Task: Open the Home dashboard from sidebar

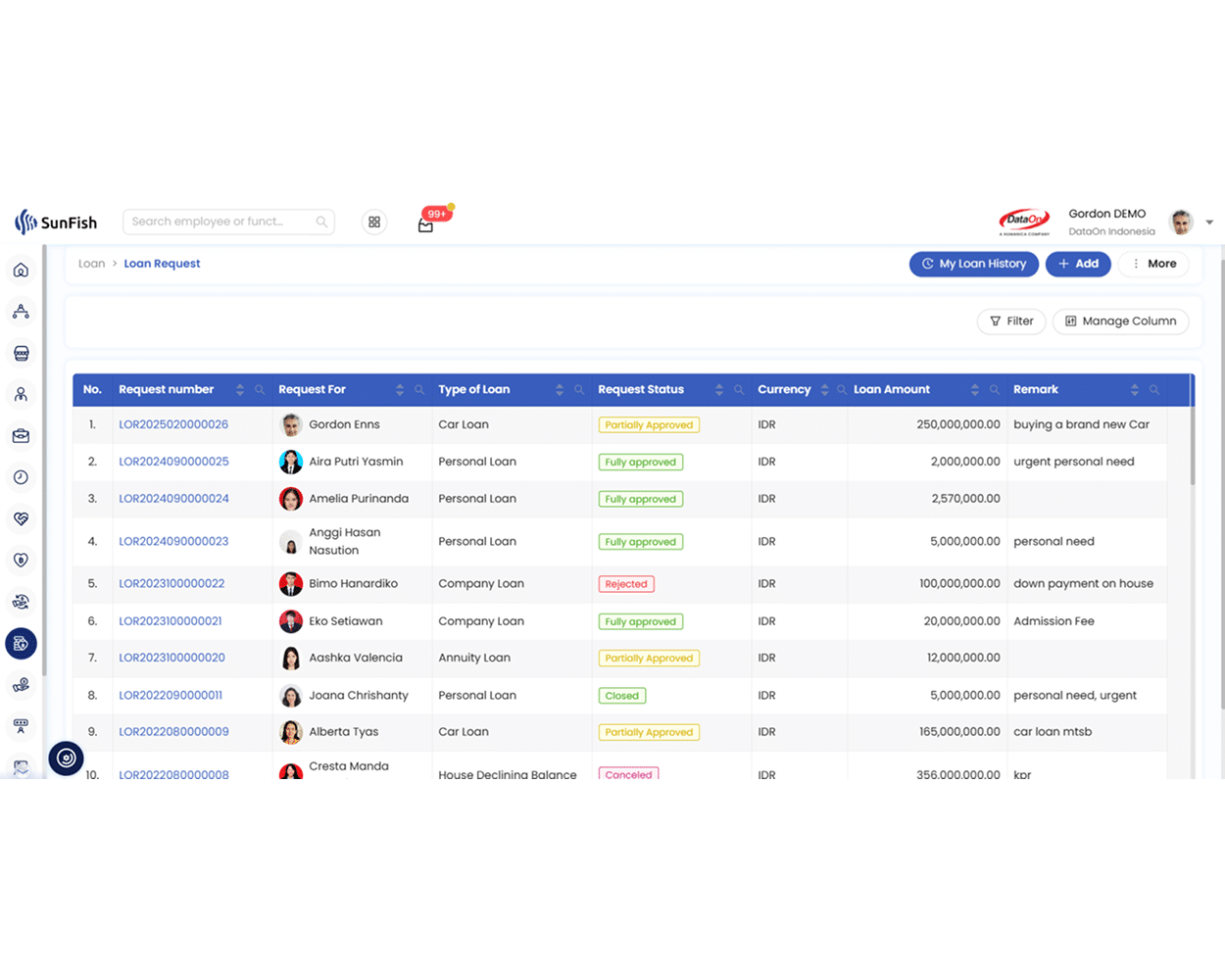Action: (21, 269)
